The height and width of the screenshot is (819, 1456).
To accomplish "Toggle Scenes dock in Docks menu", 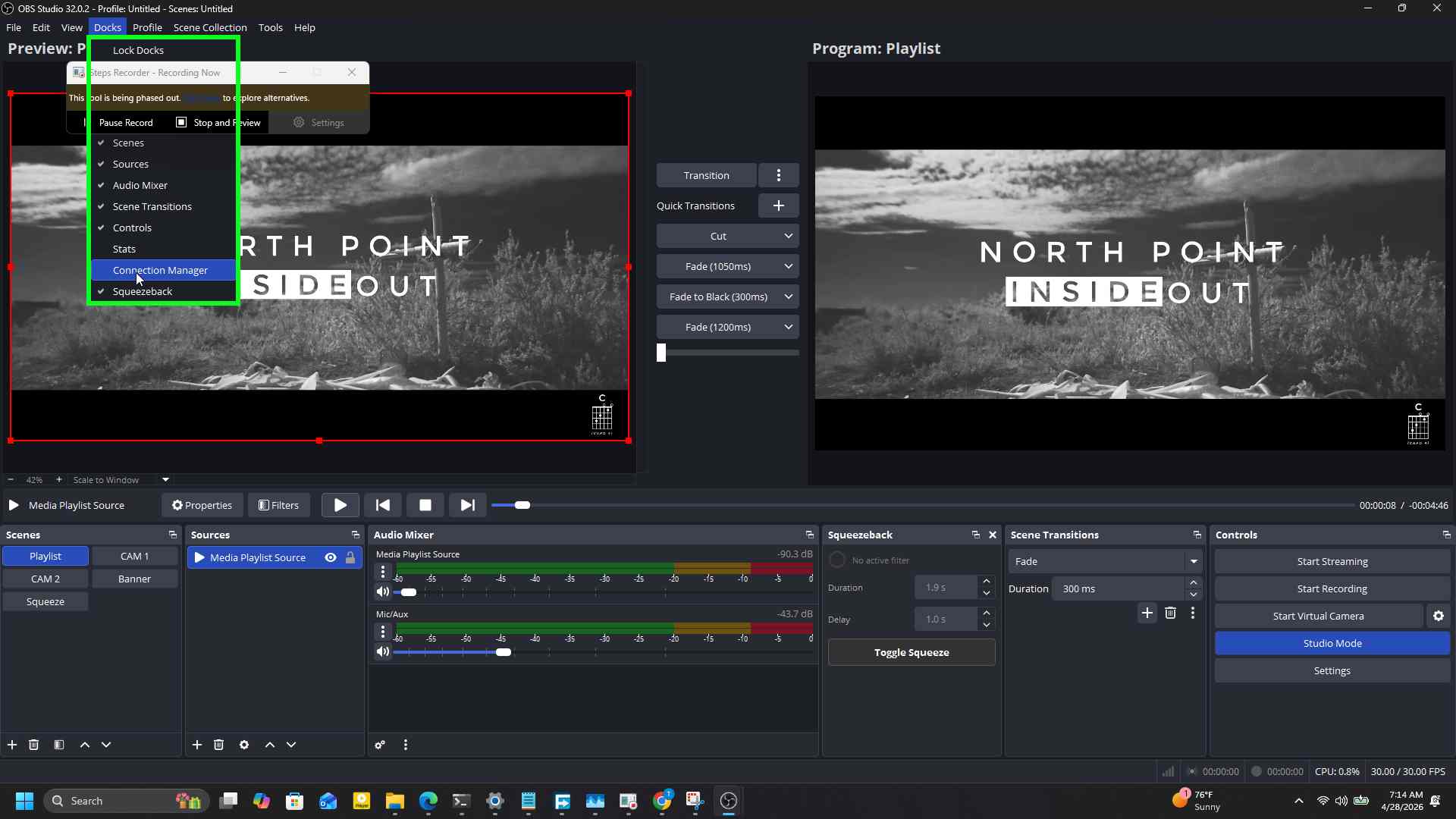I will click(164, 143).
